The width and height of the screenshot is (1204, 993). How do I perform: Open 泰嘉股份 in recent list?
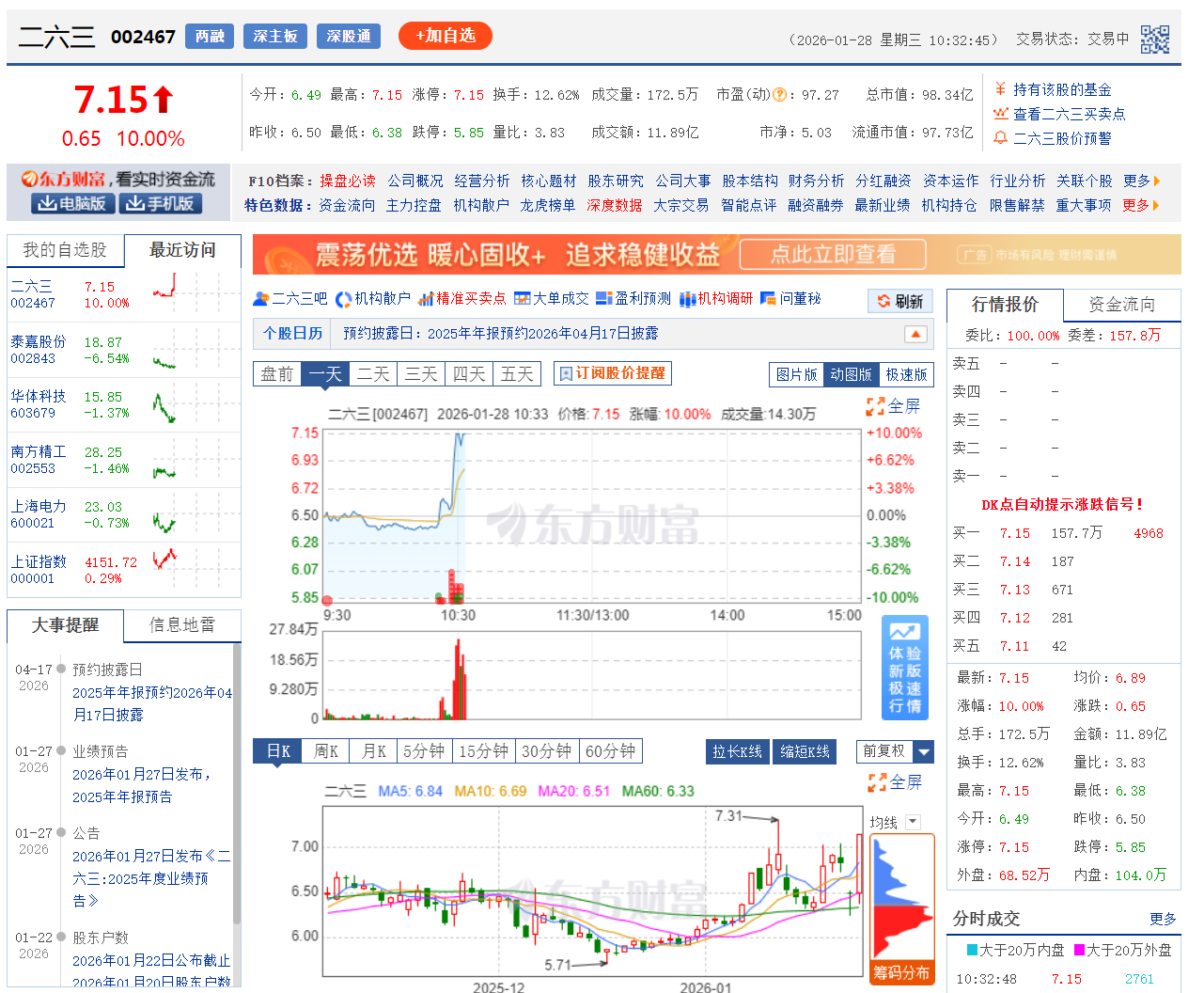39,341
